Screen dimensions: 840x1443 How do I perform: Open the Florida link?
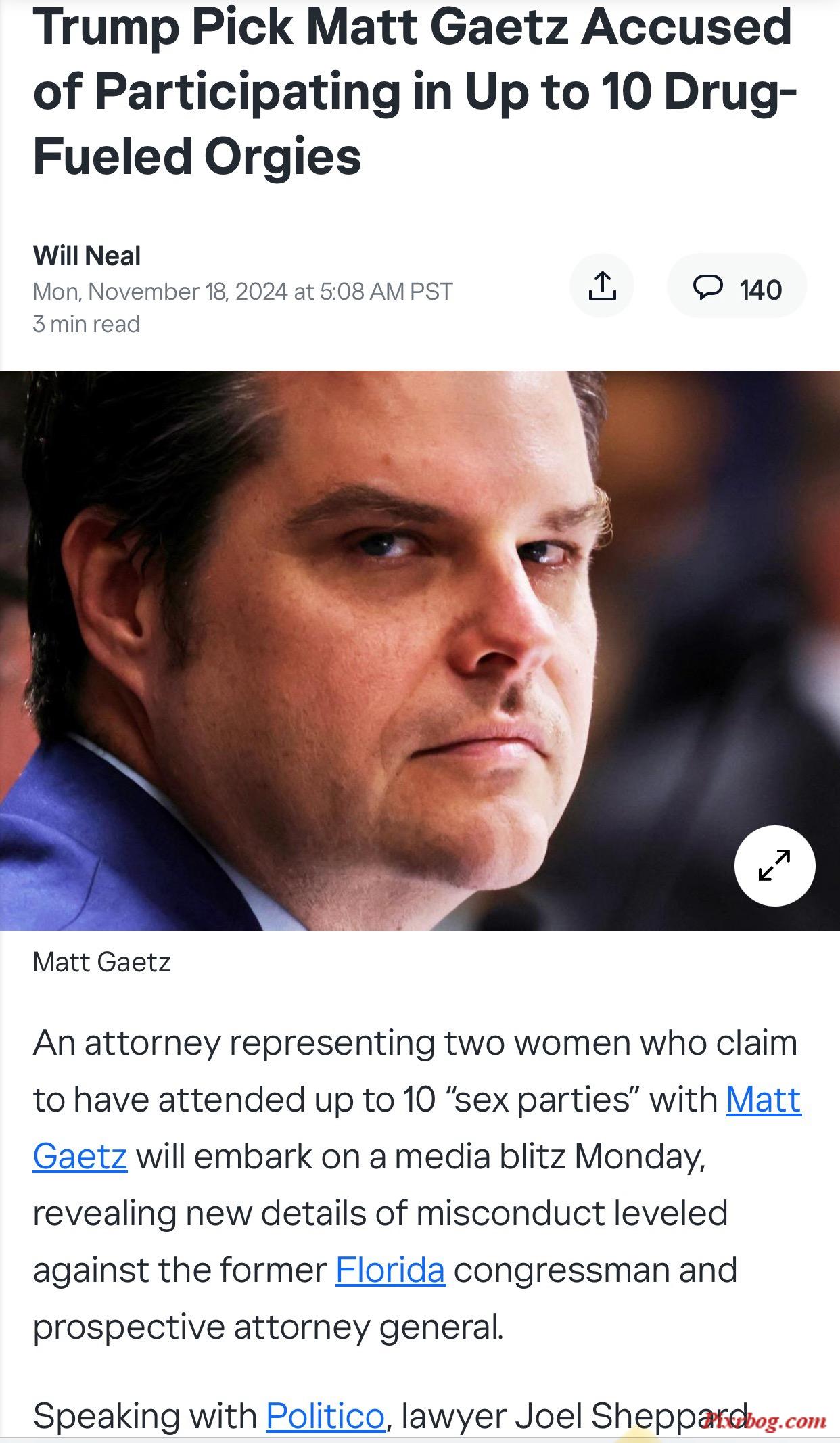click(390, 1270)
